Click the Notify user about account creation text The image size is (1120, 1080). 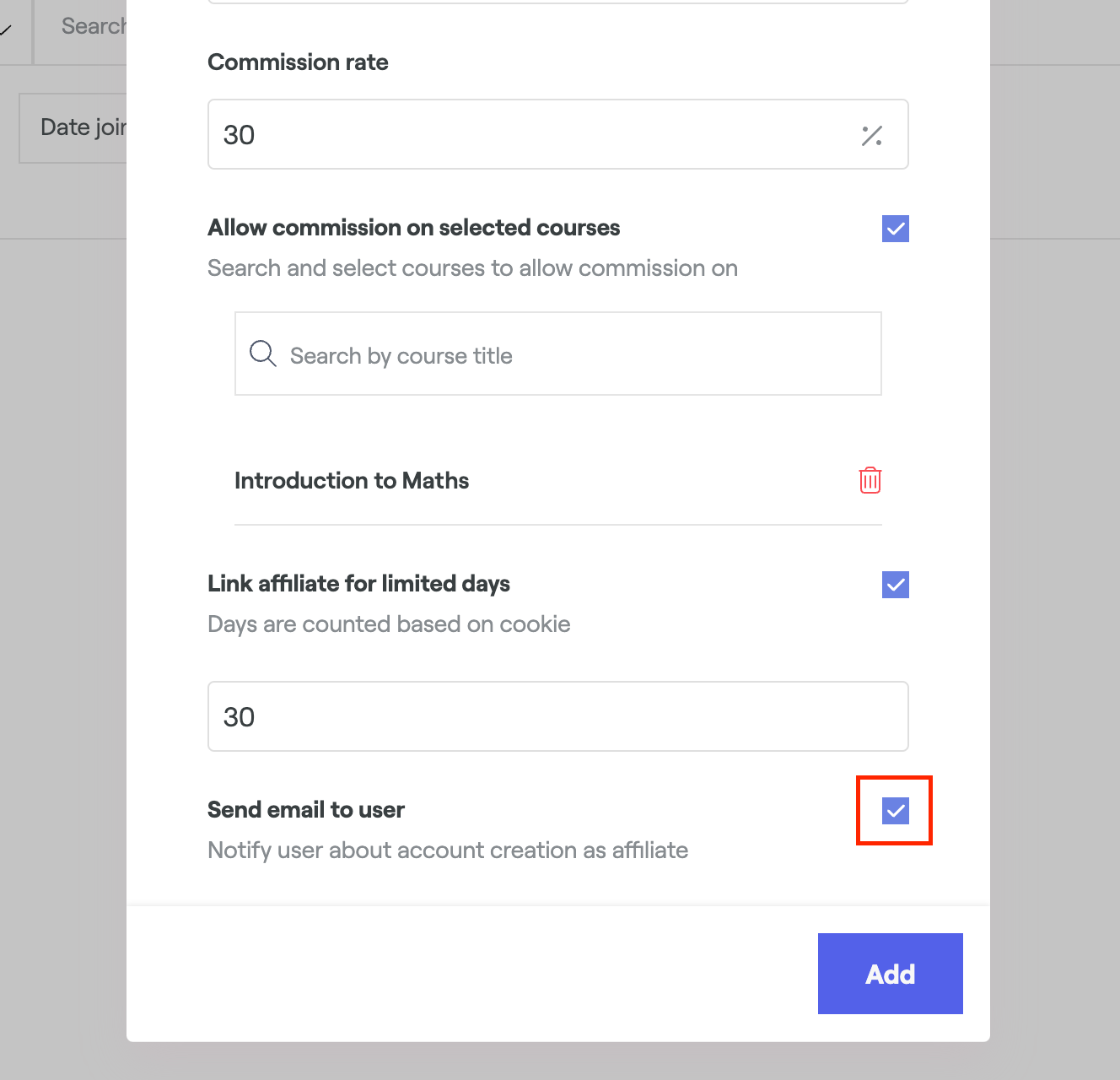447,850
